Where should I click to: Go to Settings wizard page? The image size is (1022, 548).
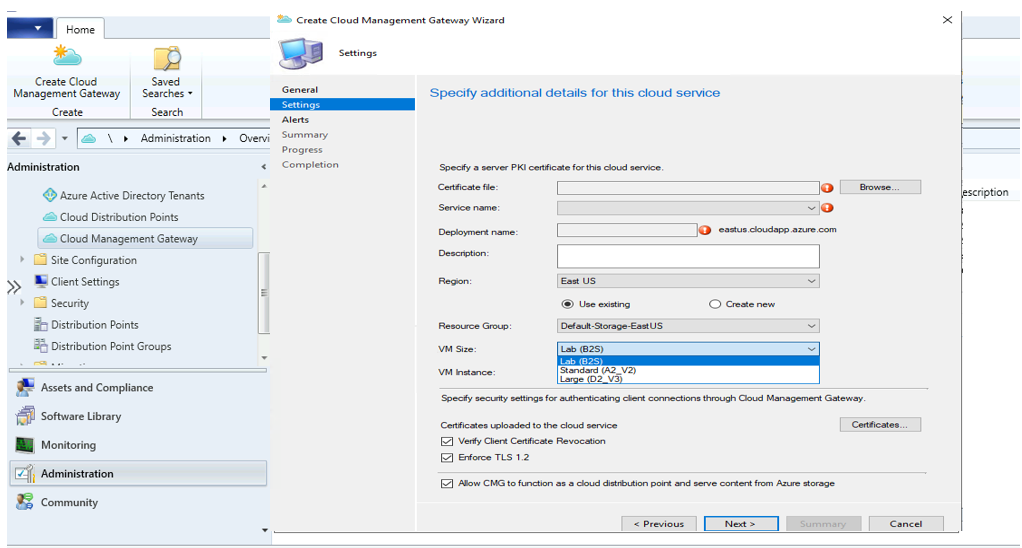tap(342, 104)
